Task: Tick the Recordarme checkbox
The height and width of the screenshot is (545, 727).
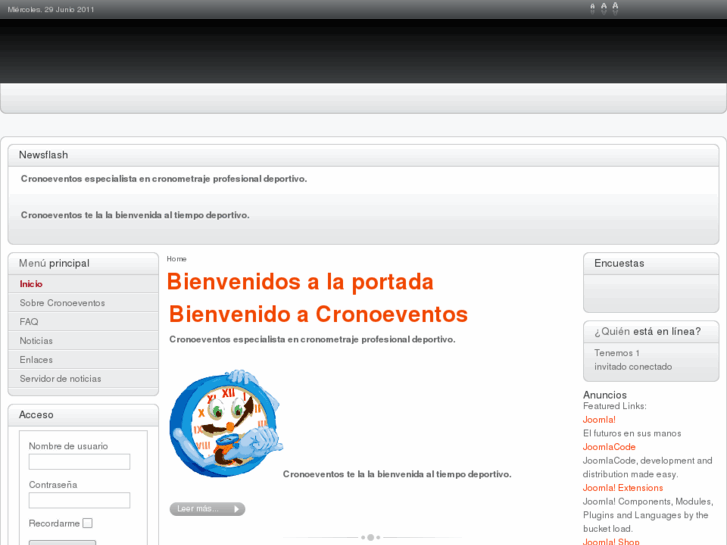Action: (88, 523)
